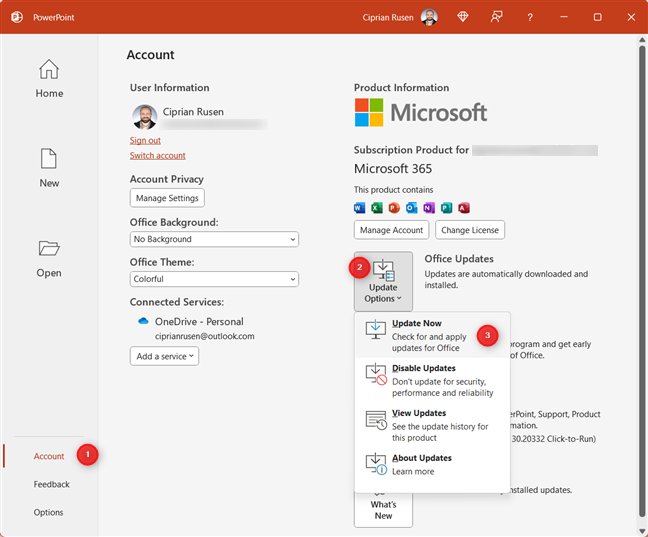Image resolution: width=648 pixels, height=537 pixels.
Task: Open PowerPoint Options from sidebar
Action: (48, 512)
